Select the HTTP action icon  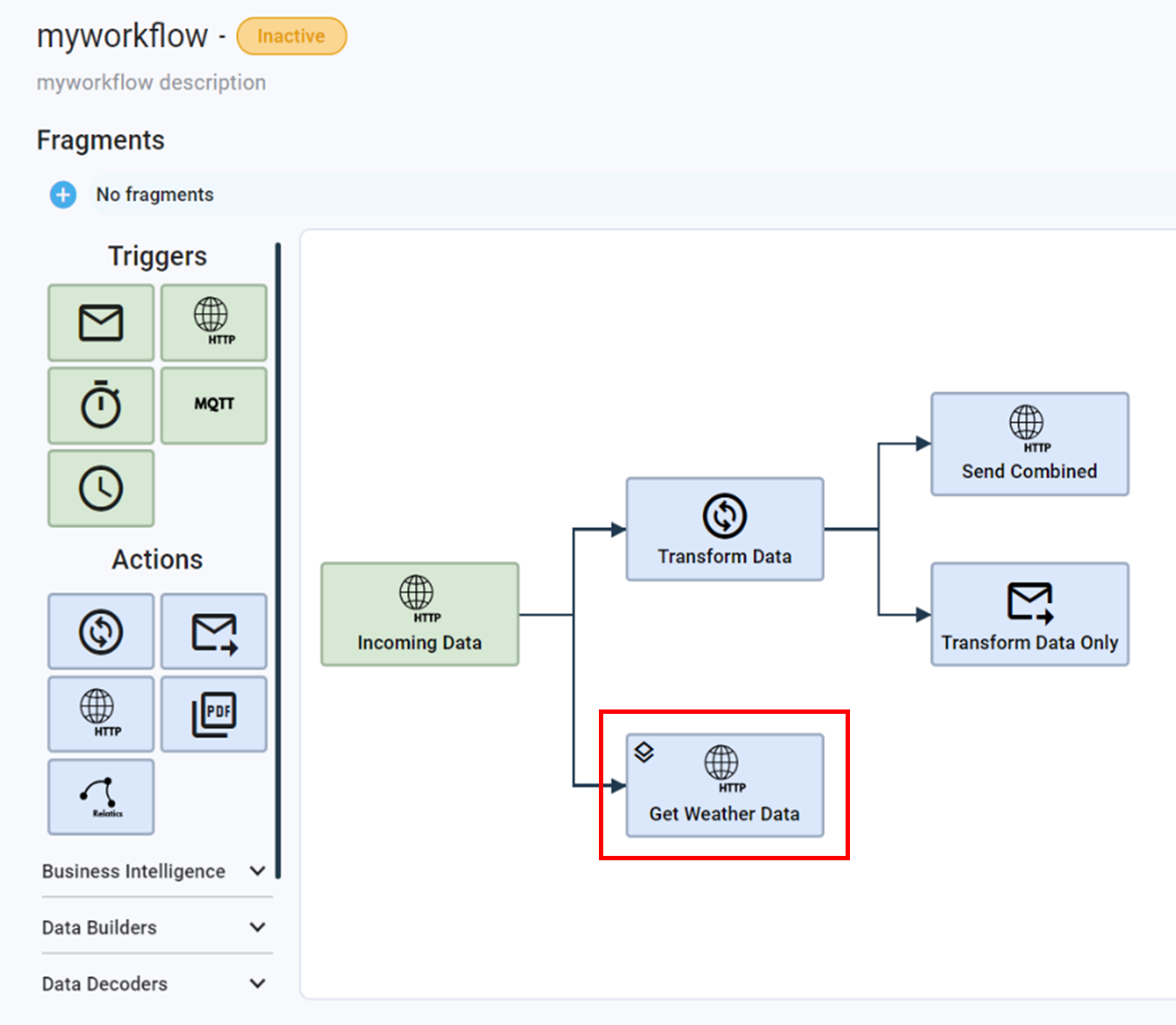point(100,713)
